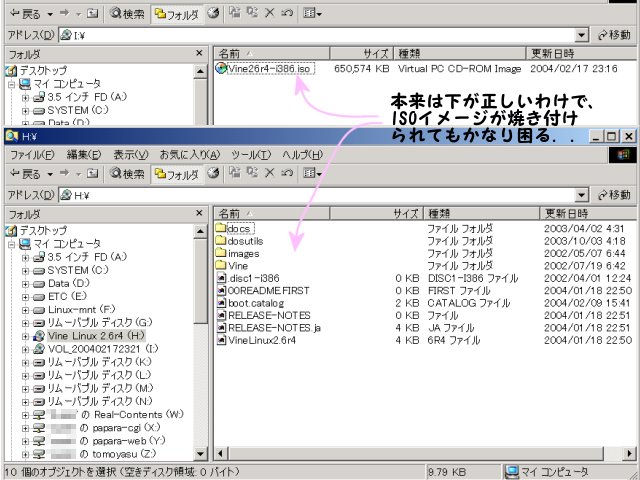
Task: Expand SYSTEM (C:) in H: window tree
Action: [25, 271]
